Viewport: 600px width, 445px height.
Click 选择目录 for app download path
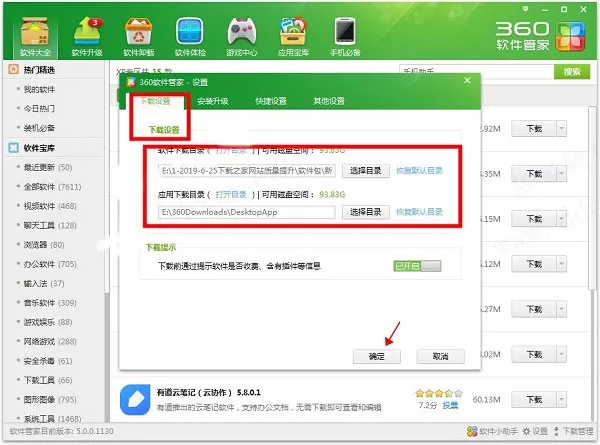[x=366, y=212]
